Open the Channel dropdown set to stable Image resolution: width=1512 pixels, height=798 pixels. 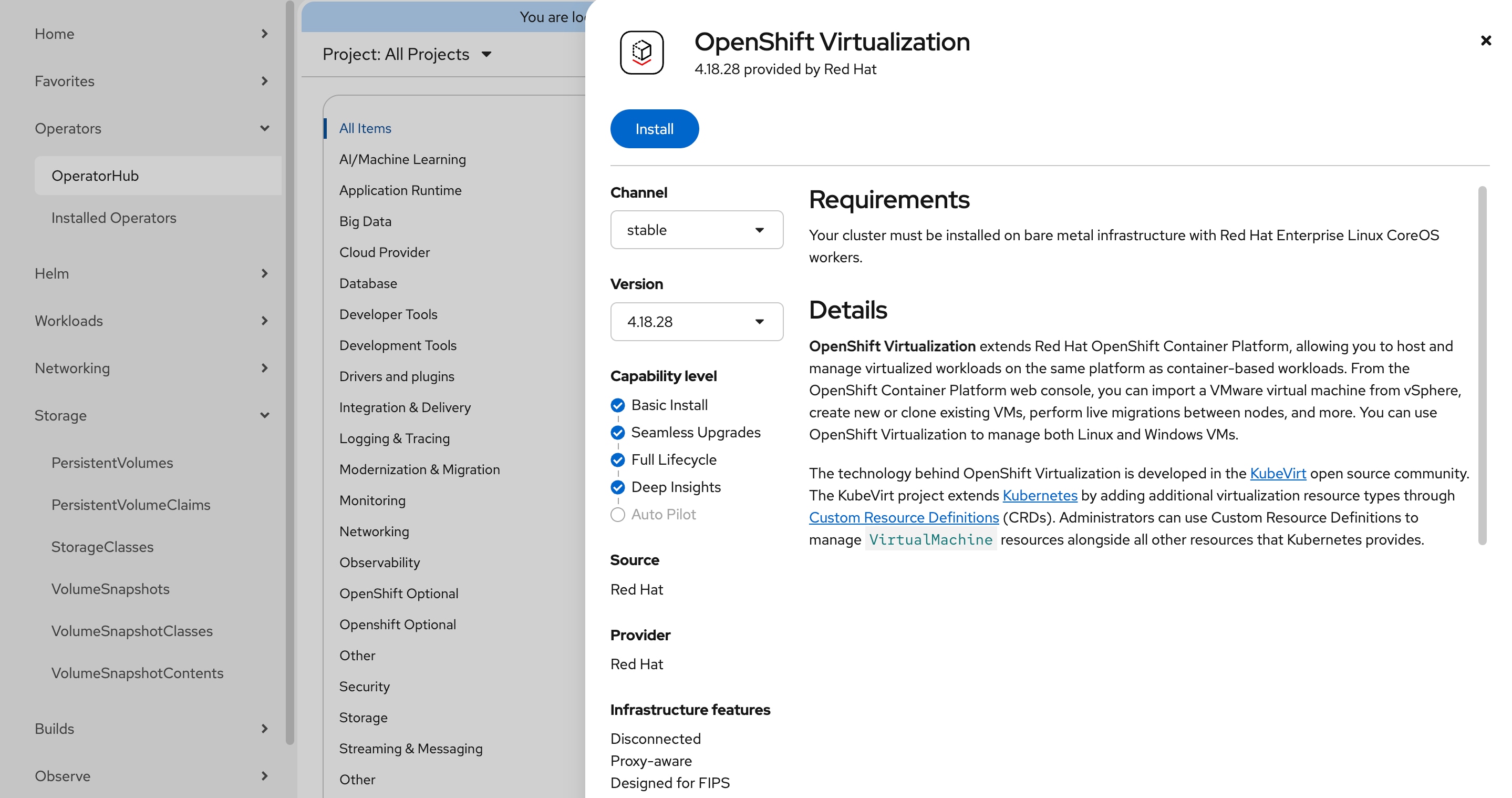[697, 230]
